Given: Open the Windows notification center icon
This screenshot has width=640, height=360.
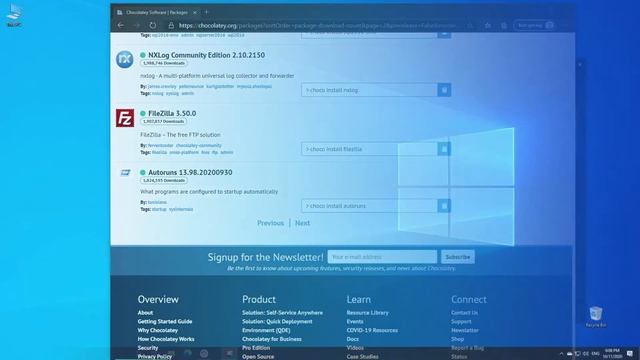Looking at the screenshot, I should [x=630, y=353].
